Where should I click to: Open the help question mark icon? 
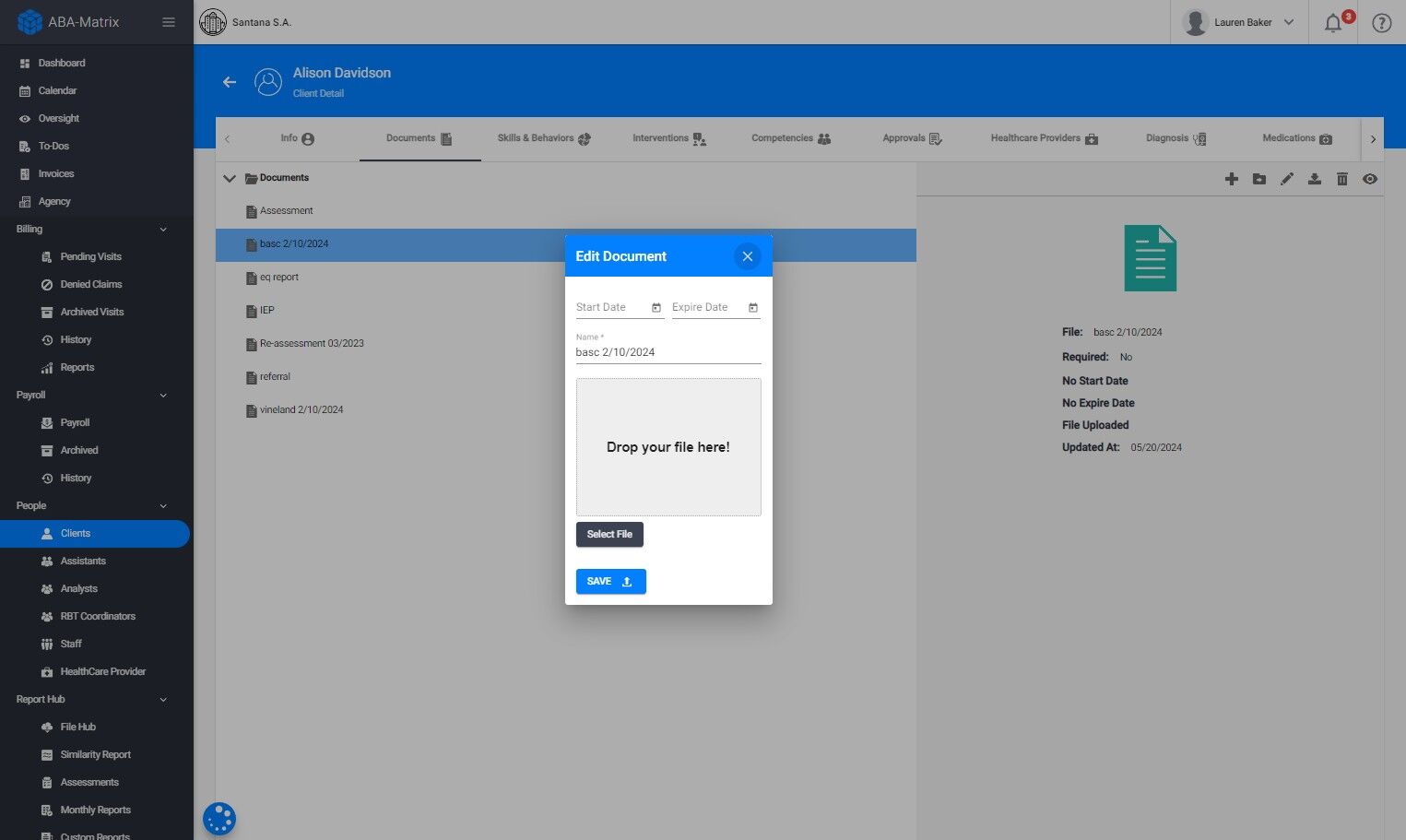(1381, 23)
